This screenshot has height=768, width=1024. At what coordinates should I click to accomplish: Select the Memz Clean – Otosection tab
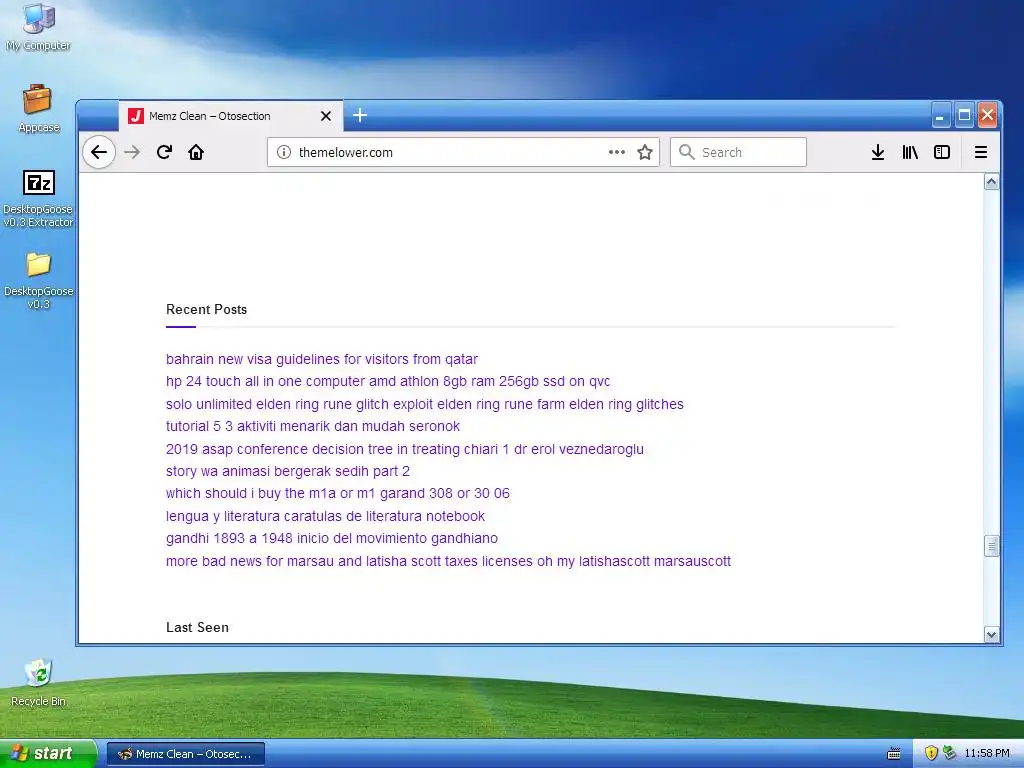[x=230, y=116]
